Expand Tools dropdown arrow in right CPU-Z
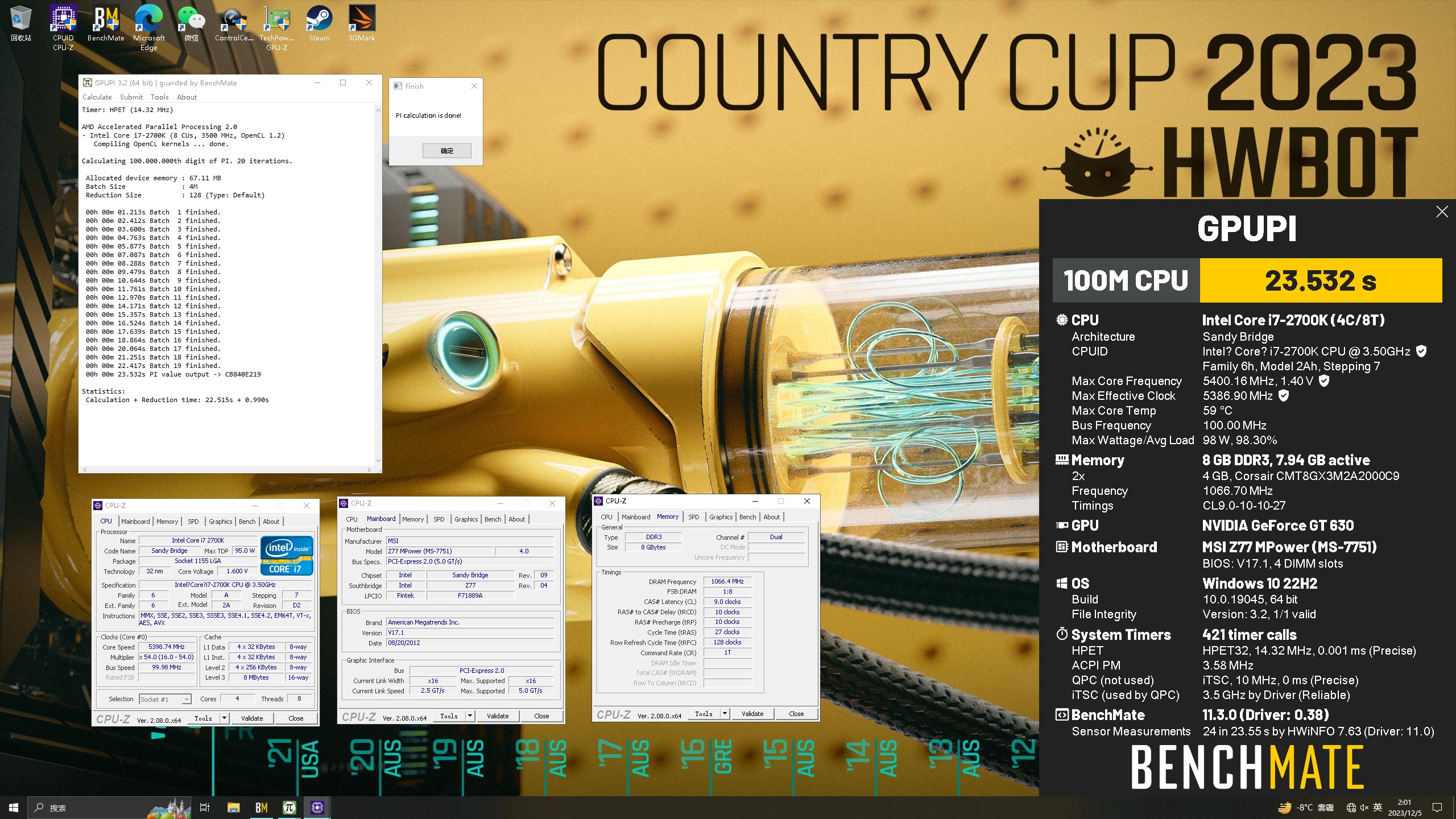This screenshot has width=1456, height=819. 725,714
